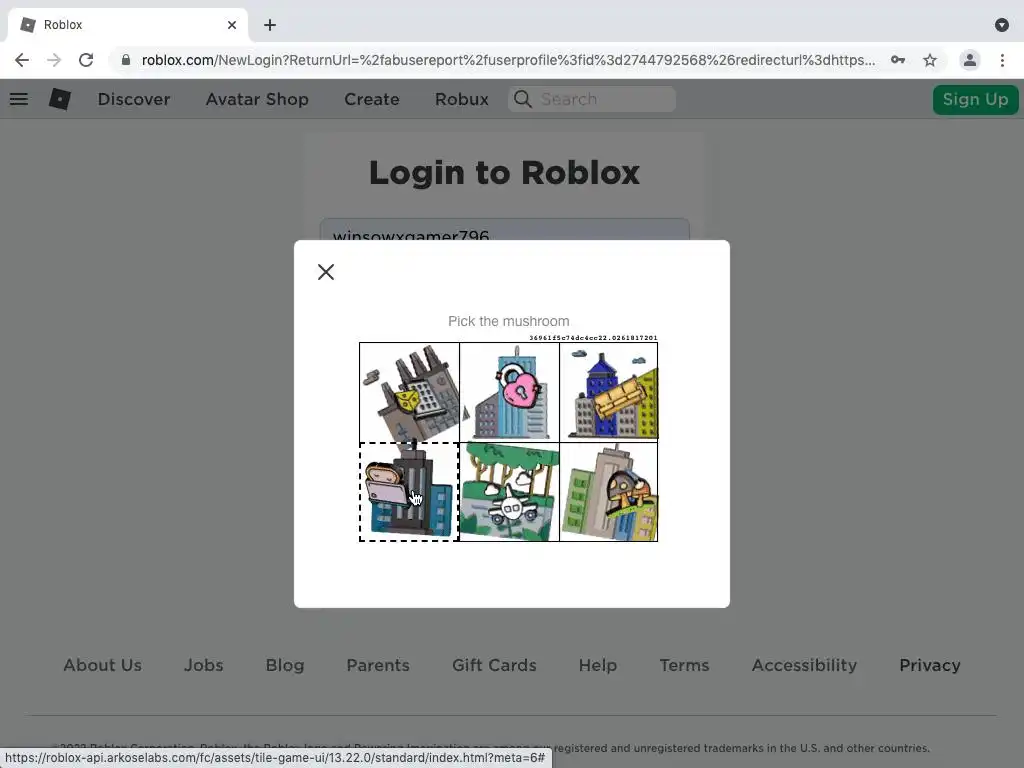Open the Blog footer link
This screenshot has width=1024, height=768.
point(285,665)
